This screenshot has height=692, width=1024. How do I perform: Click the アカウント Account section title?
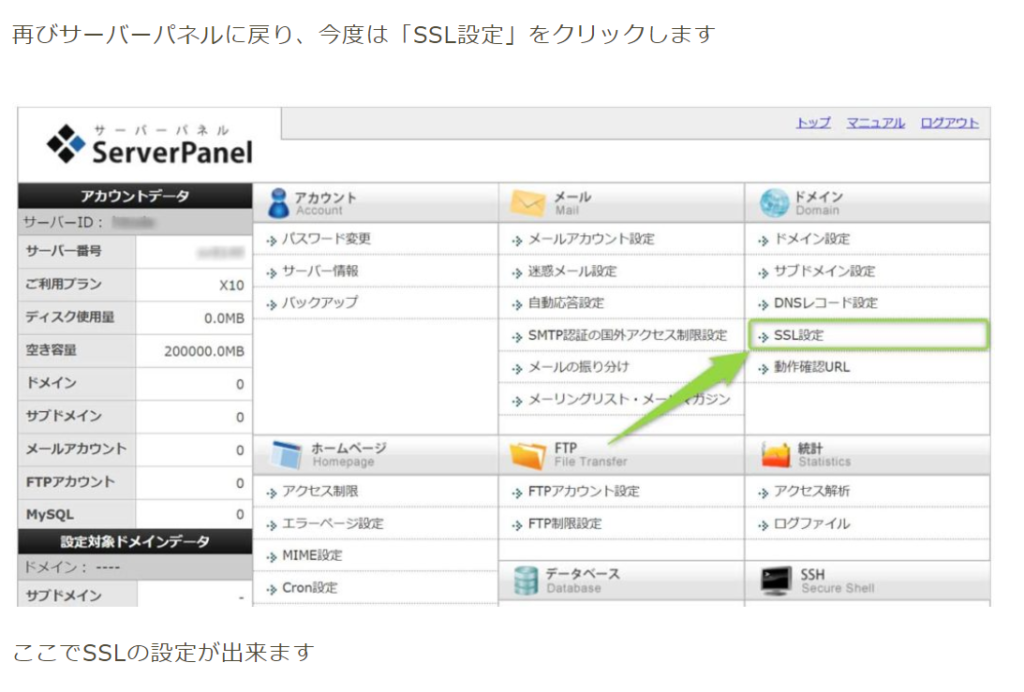(x=325, y=203)
